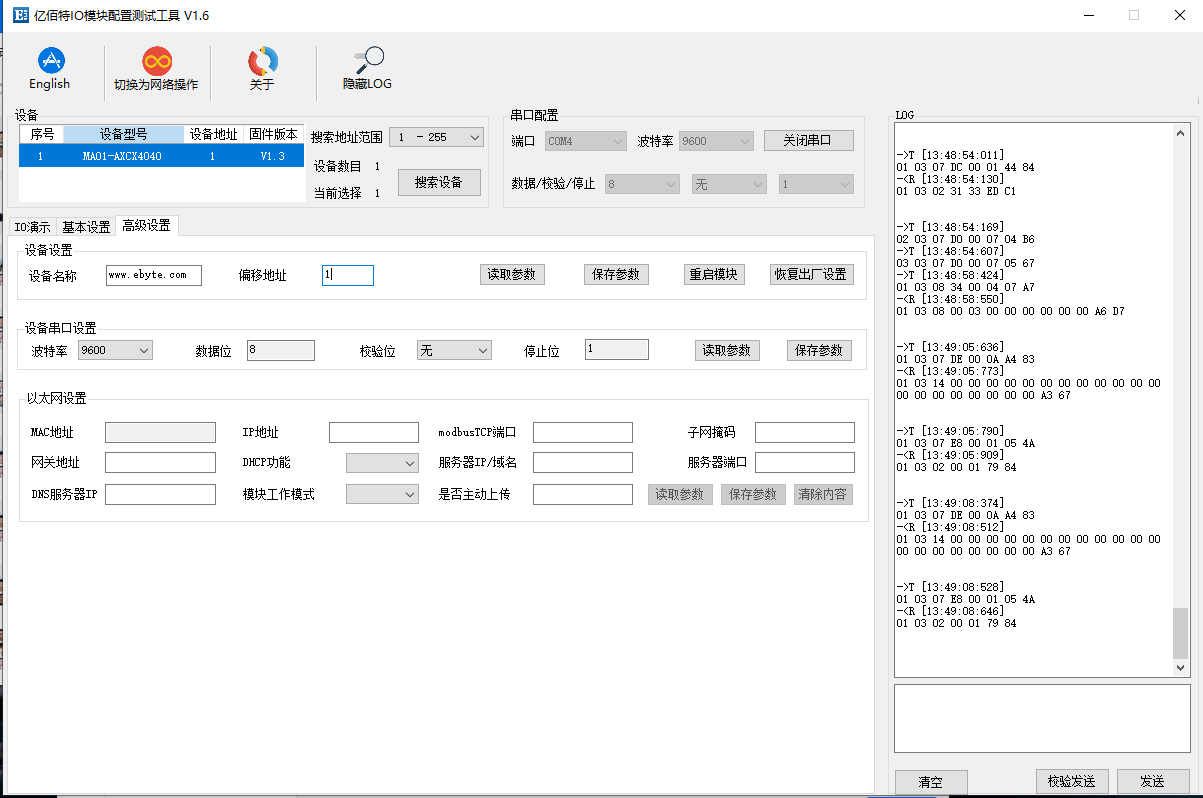Click the 关闭串口 button
This screenshot has height=798, width=1203.
[x=809, y=140]
